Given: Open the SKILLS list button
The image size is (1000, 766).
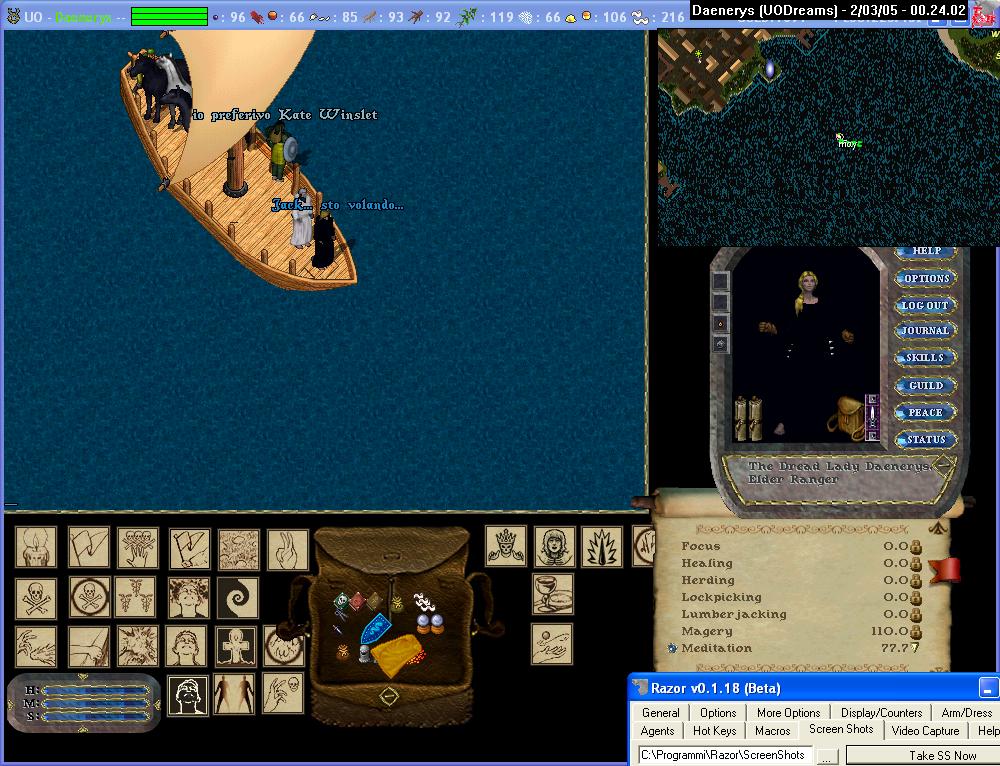Looking at the screenshot, I should (925, 357).
